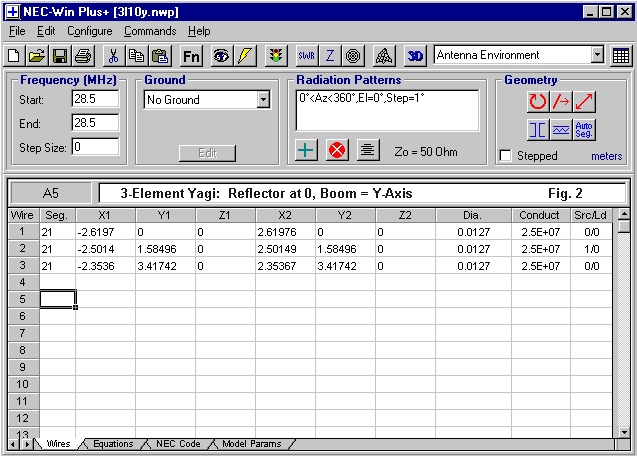Open the Configure menu
Screen dimensions: 637x456
(90, 31)
